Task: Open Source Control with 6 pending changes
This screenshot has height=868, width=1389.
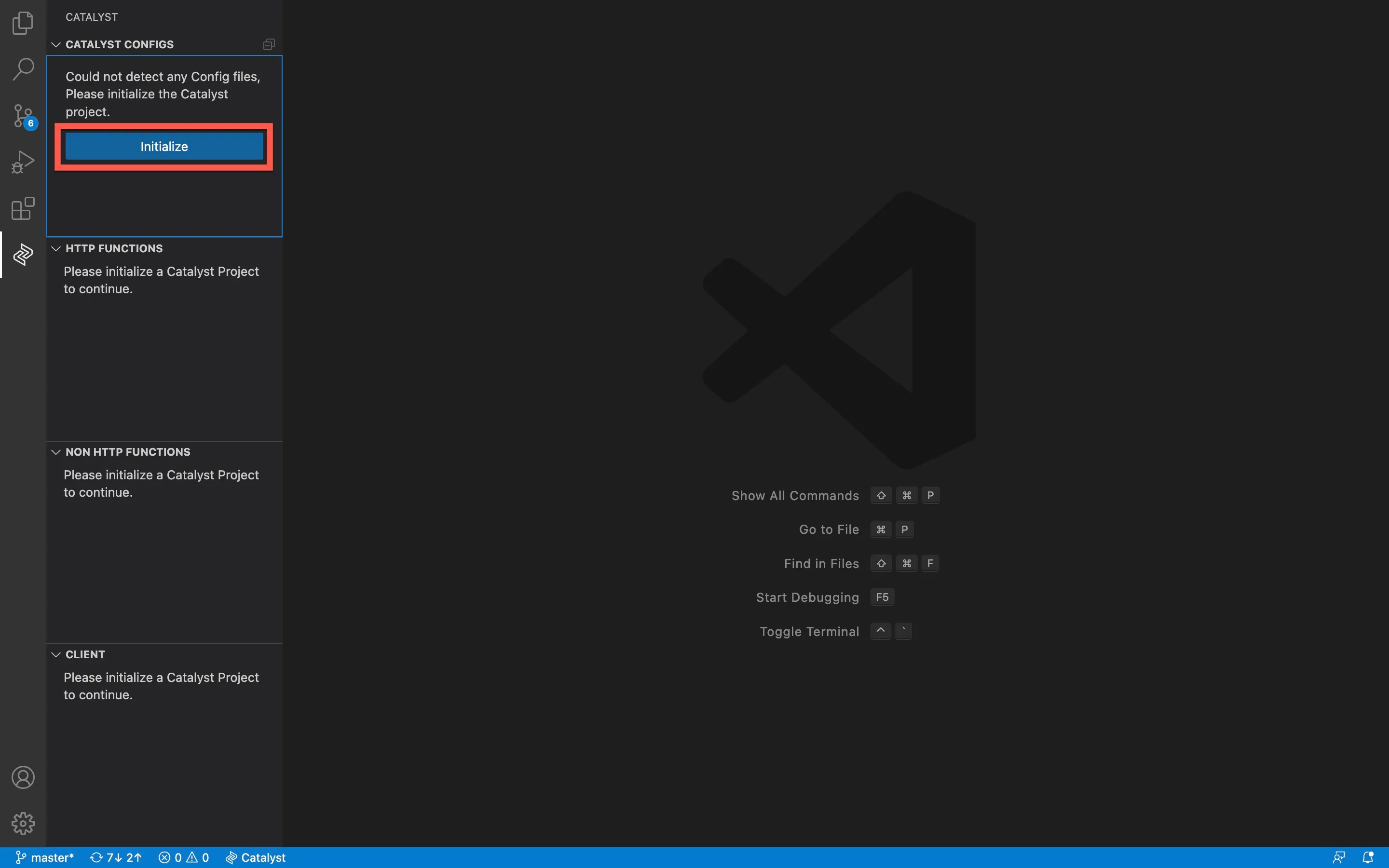Action: click(x=23, y=116)
